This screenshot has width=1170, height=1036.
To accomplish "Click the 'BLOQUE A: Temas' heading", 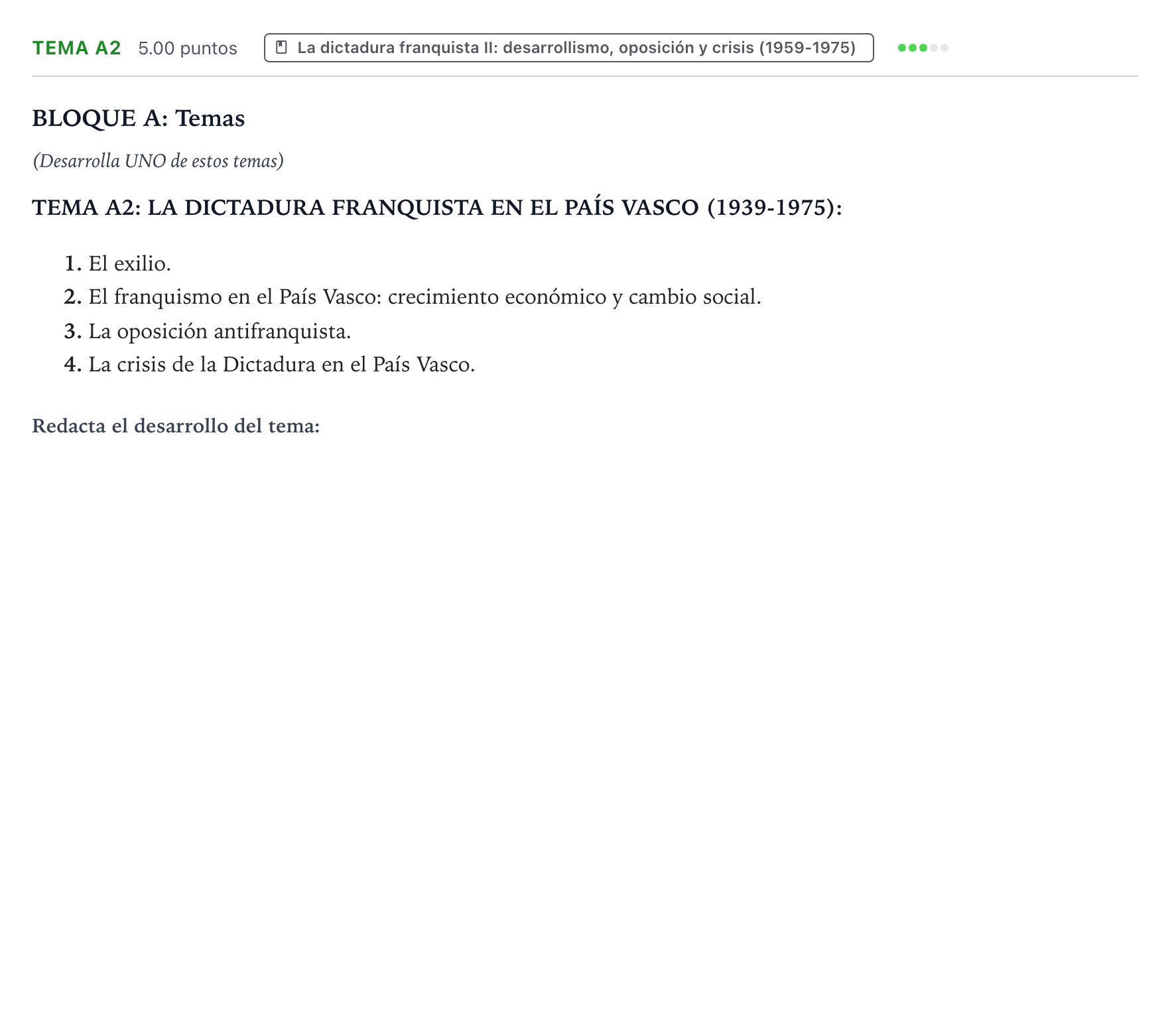I will click(139, 118).
